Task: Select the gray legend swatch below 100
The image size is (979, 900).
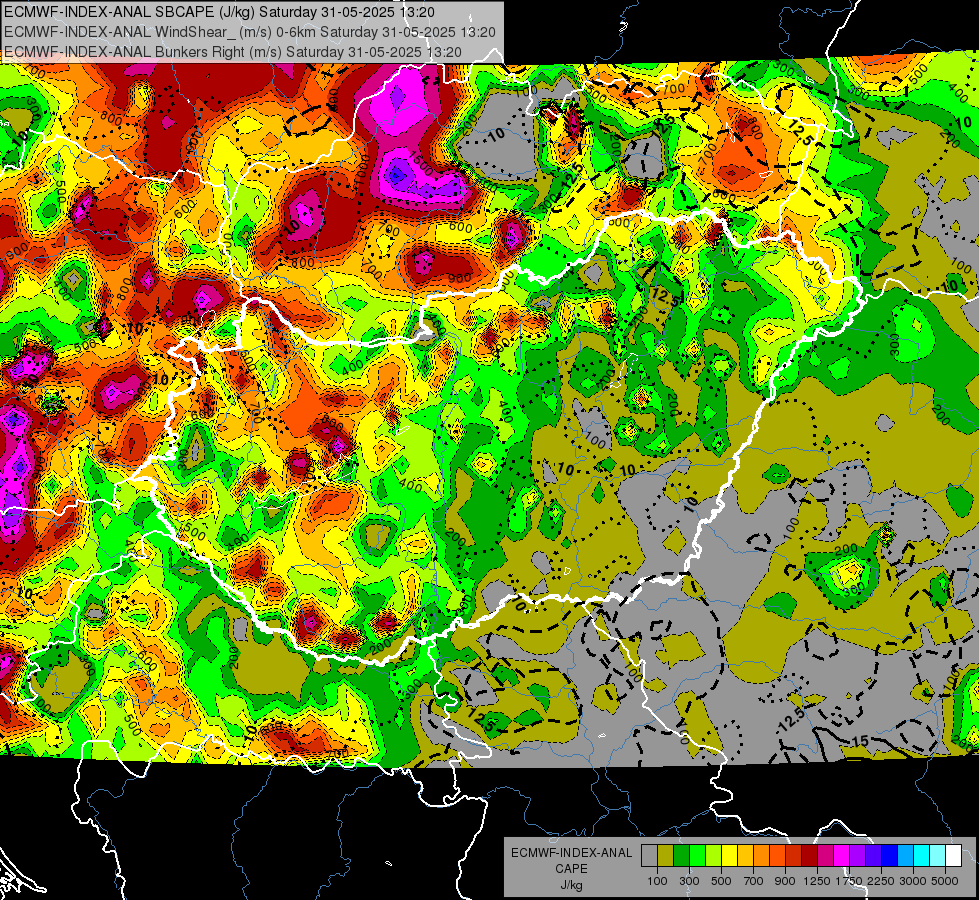Action: (x=649, y=856)
